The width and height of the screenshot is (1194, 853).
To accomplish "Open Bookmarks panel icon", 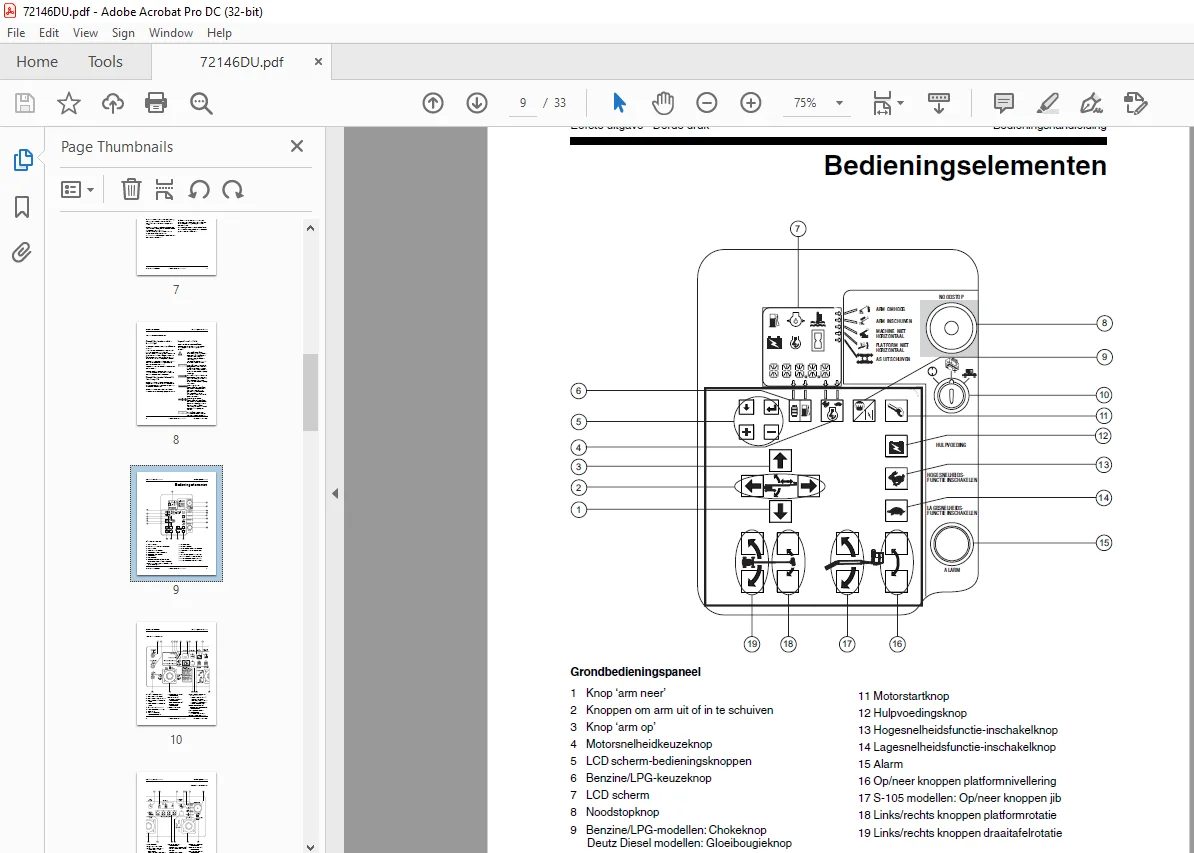I will click(x=22, y=206).
